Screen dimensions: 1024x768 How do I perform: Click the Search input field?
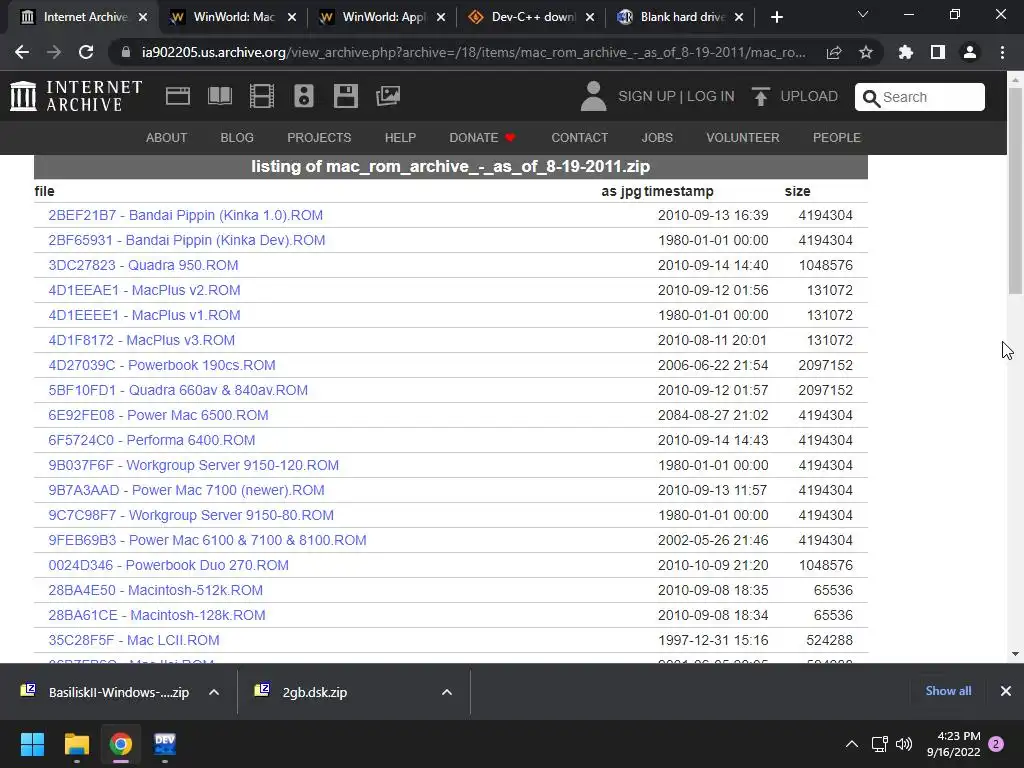pyautogui.click(x=920, y=97)
